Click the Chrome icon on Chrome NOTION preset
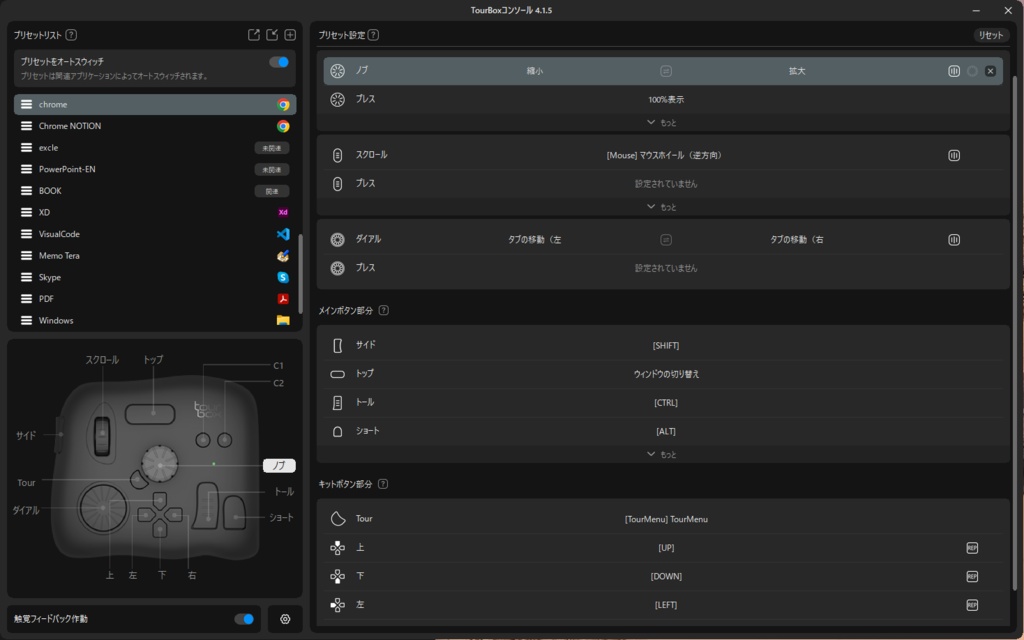Image resolution: width=1024 pixels, height=640 pixels. [283, 126]
